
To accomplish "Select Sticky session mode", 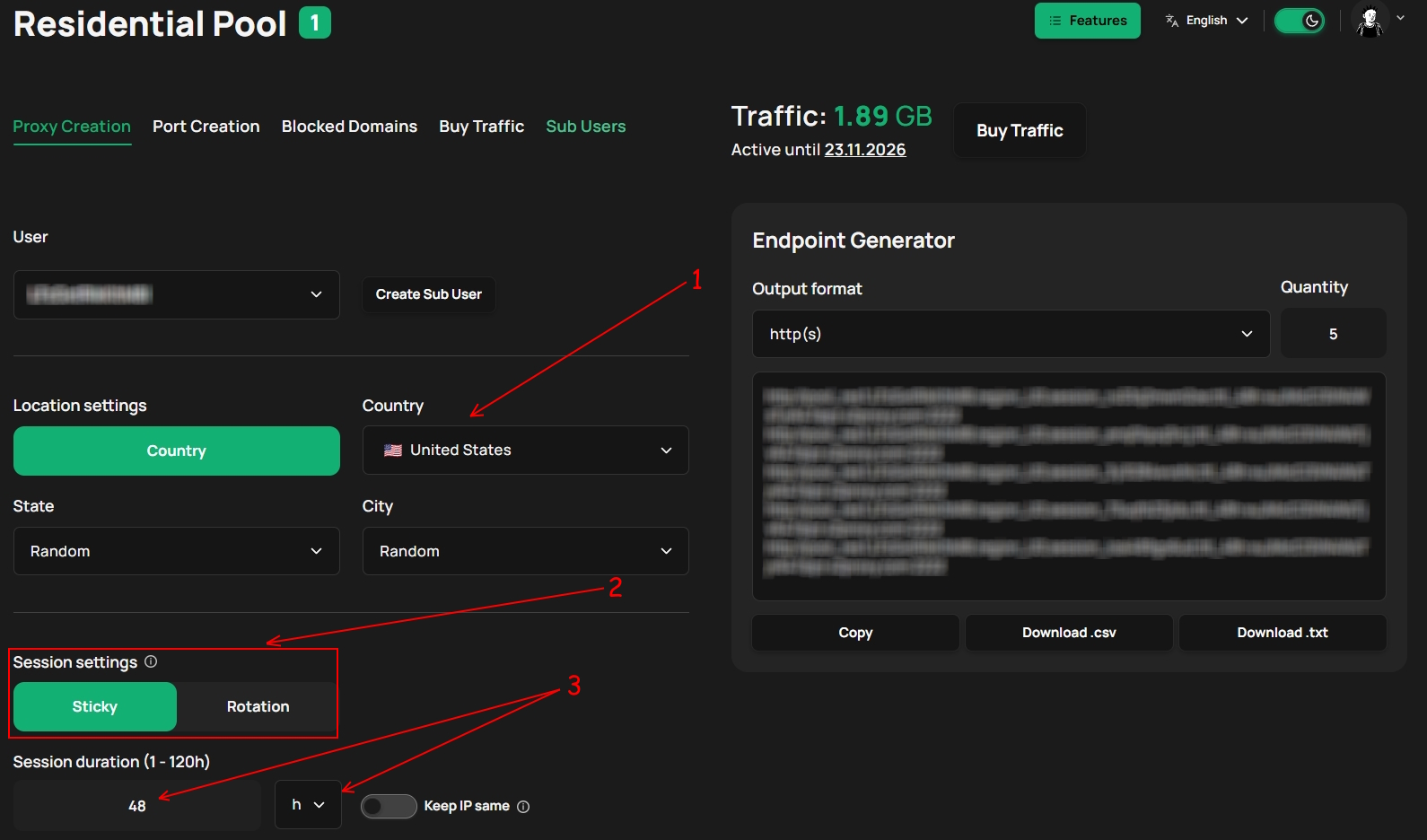I will click(x=95, y=706).
